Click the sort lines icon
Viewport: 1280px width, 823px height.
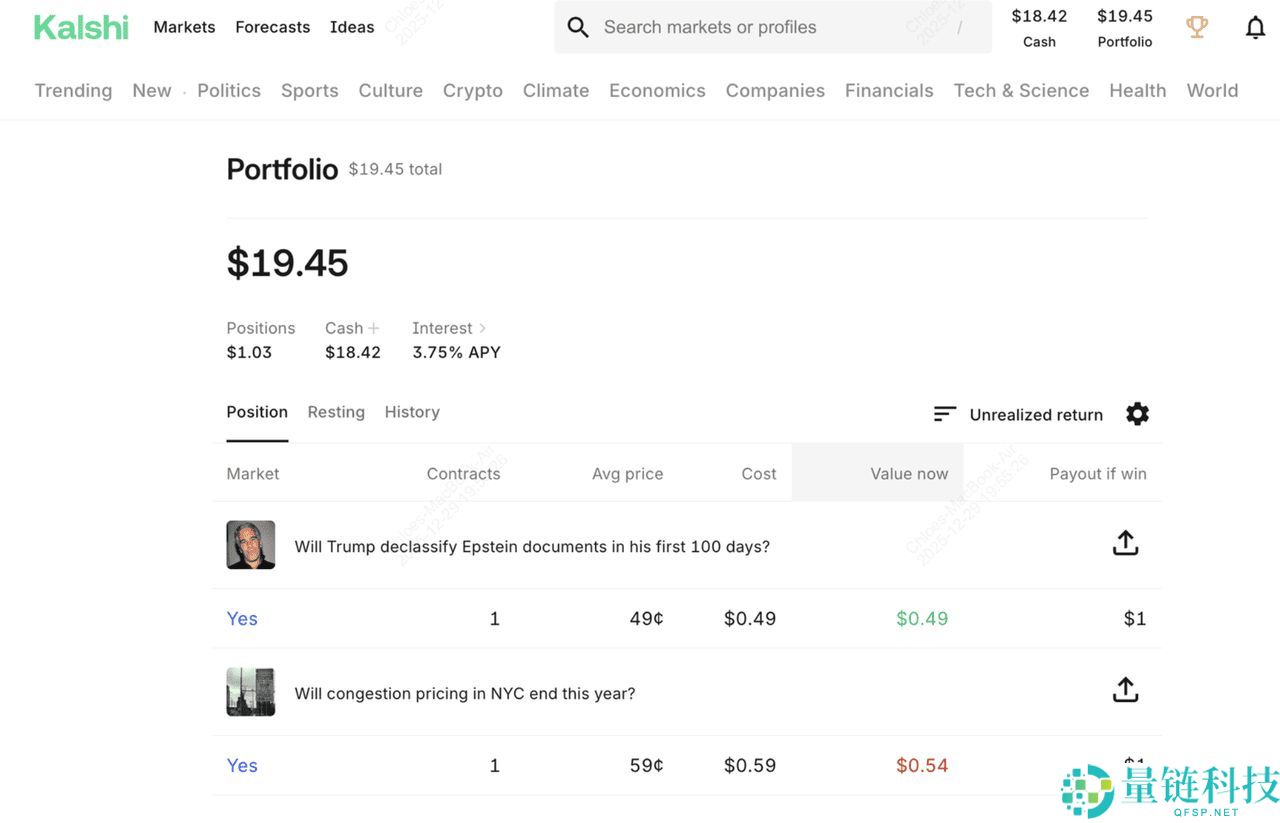coord(945,414)
